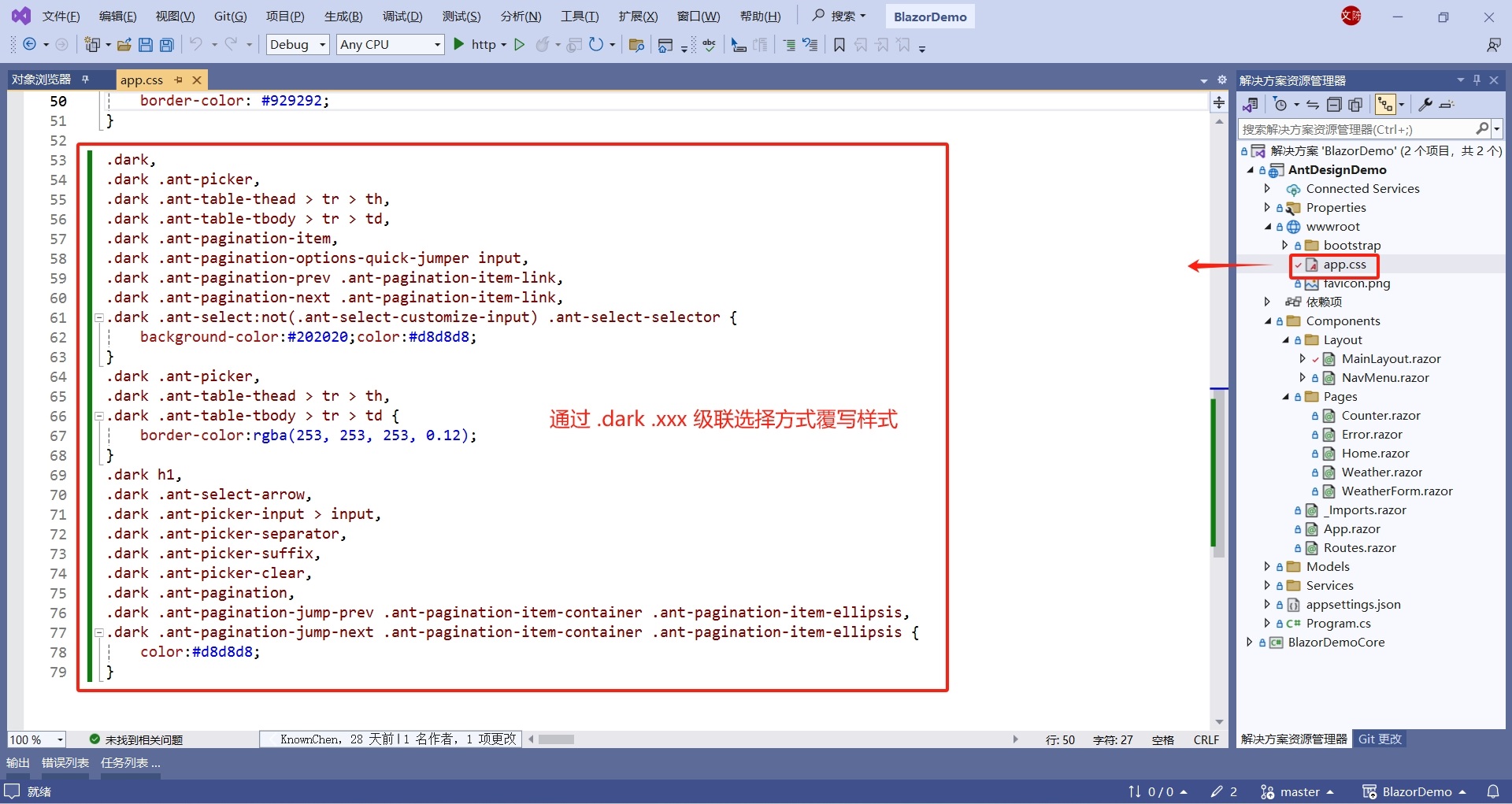Click the Hot Reload flame icon
This screenshot has width=1512, height=804.
pos(543,45)
